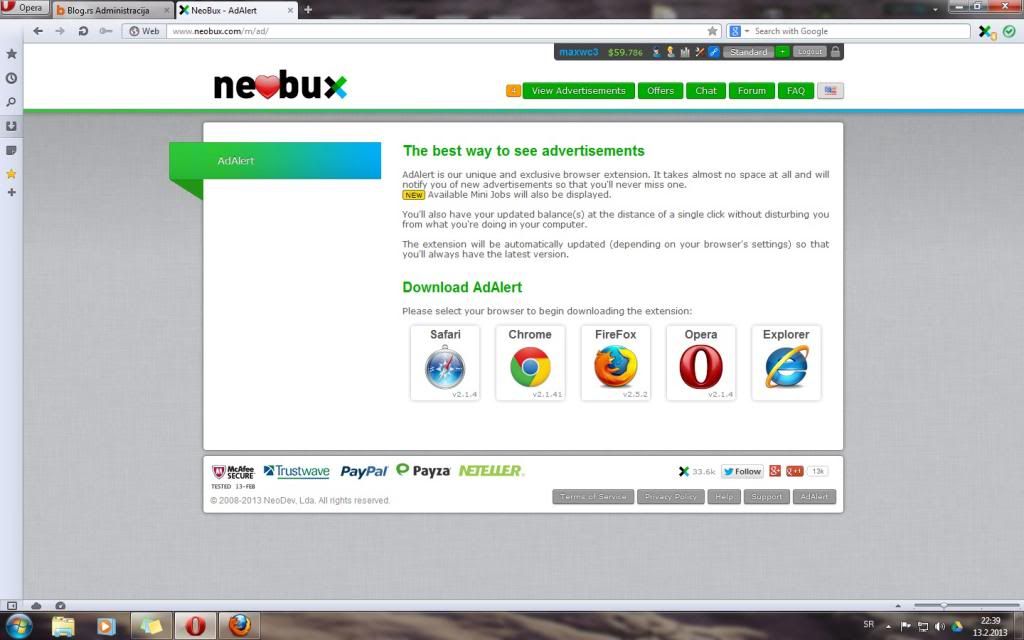Open Privacy Policy link
The width and height of the screenshot is (1024, 640).
tap(671, 497)
